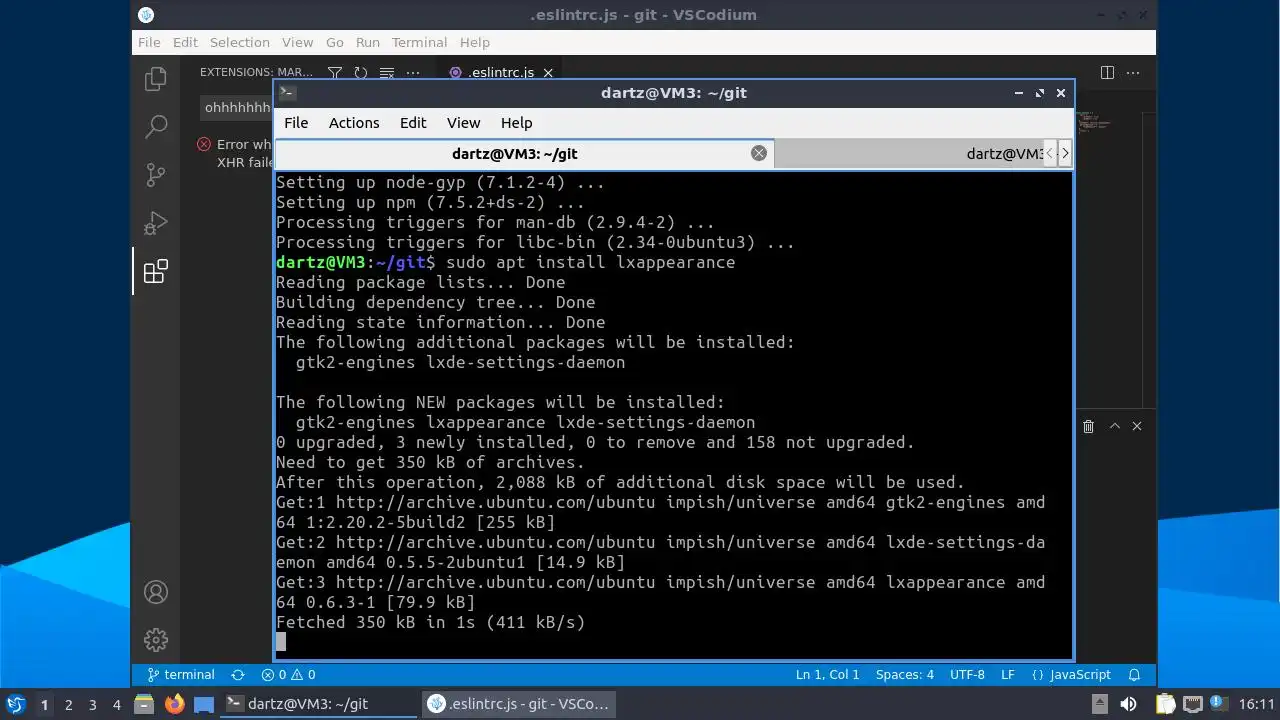Screen dimensions: 1280x720
Task: Close the VSCodium bottom panel
Action: pyautogui.click(x=1137, y=426)
